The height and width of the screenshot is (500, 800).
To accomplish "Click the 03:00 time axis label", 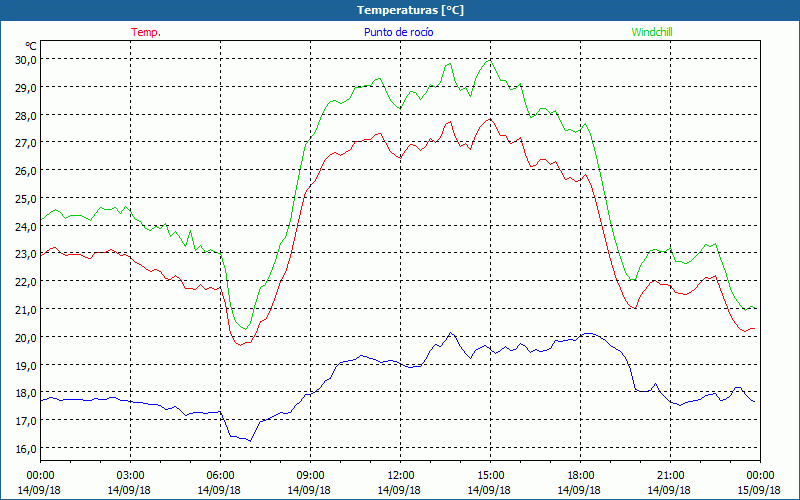I will tap(130, 476).
